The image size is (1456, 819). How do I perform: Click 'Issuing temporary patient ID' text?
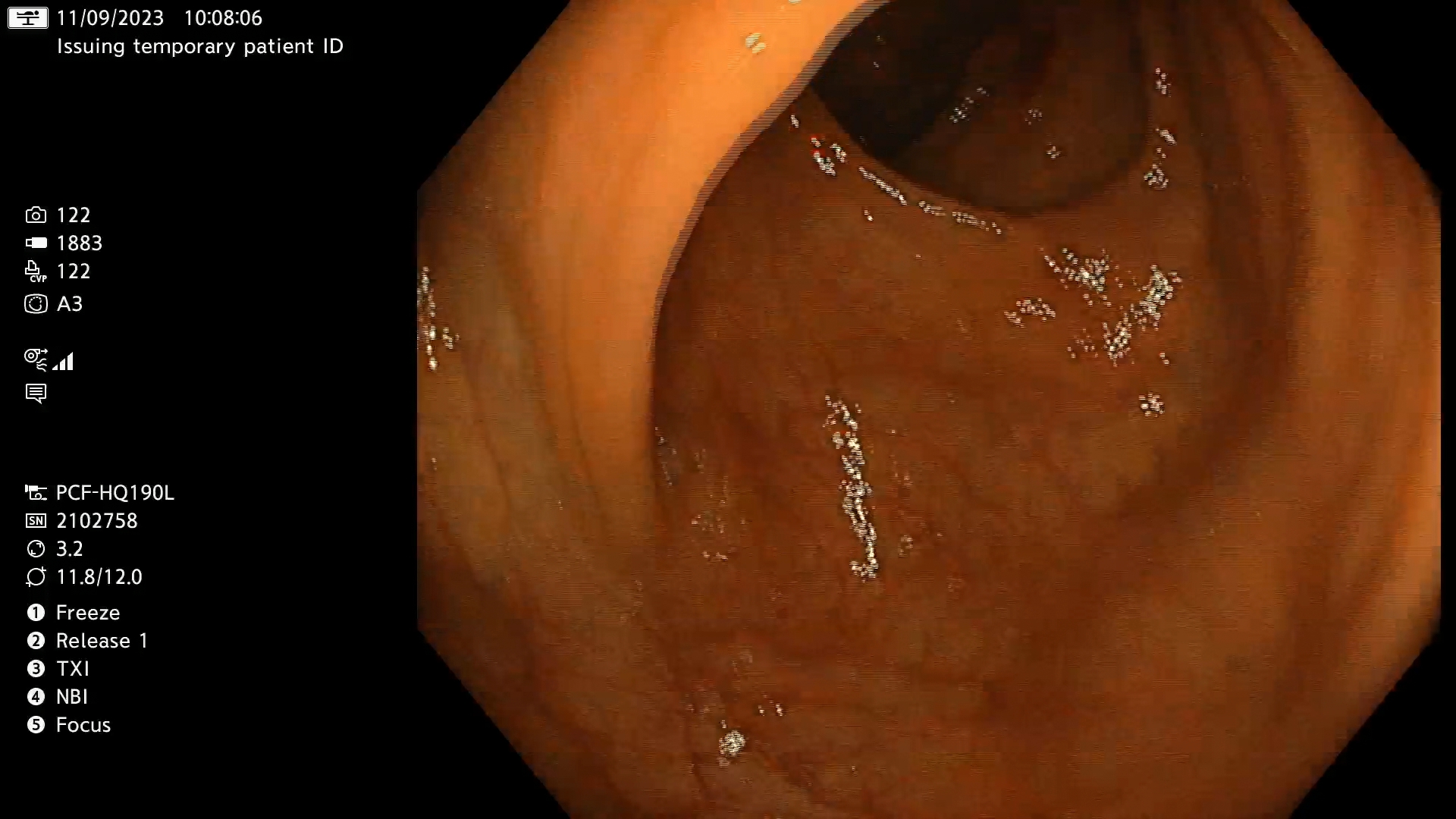click(200, 46)
